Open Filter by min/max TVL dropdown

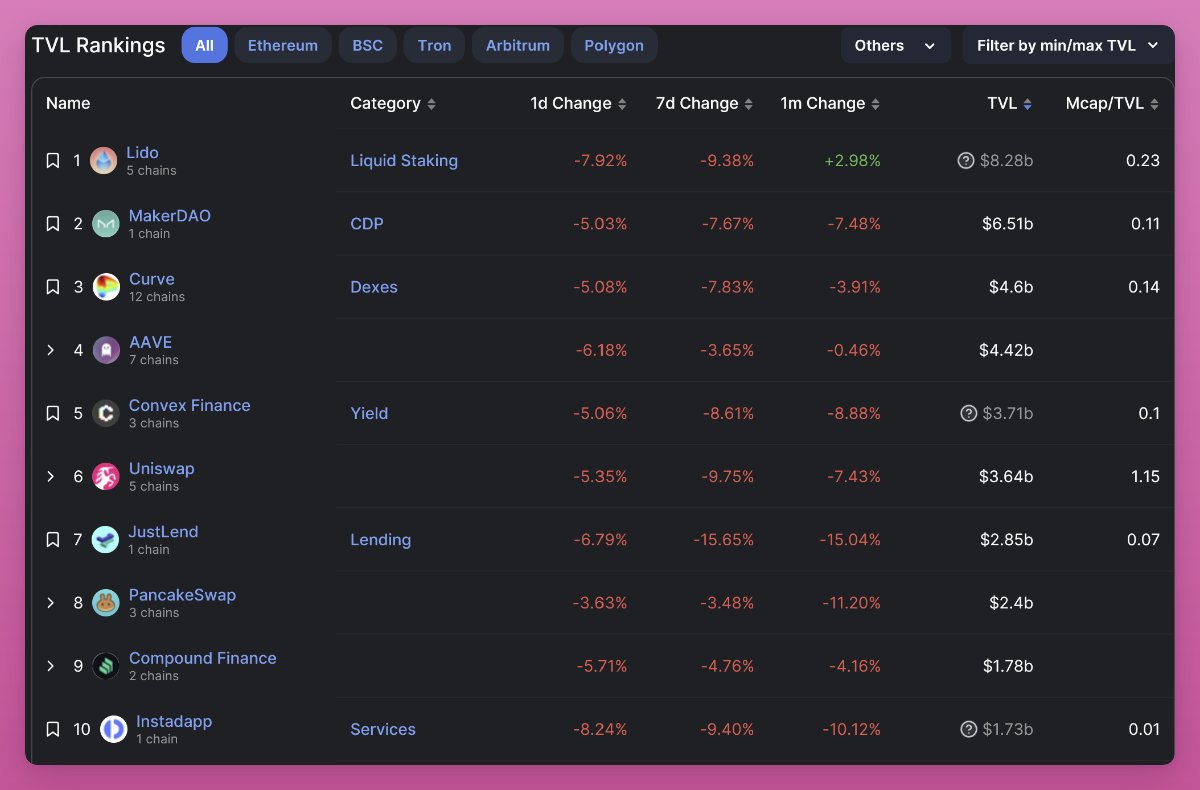coord(1068,45)
